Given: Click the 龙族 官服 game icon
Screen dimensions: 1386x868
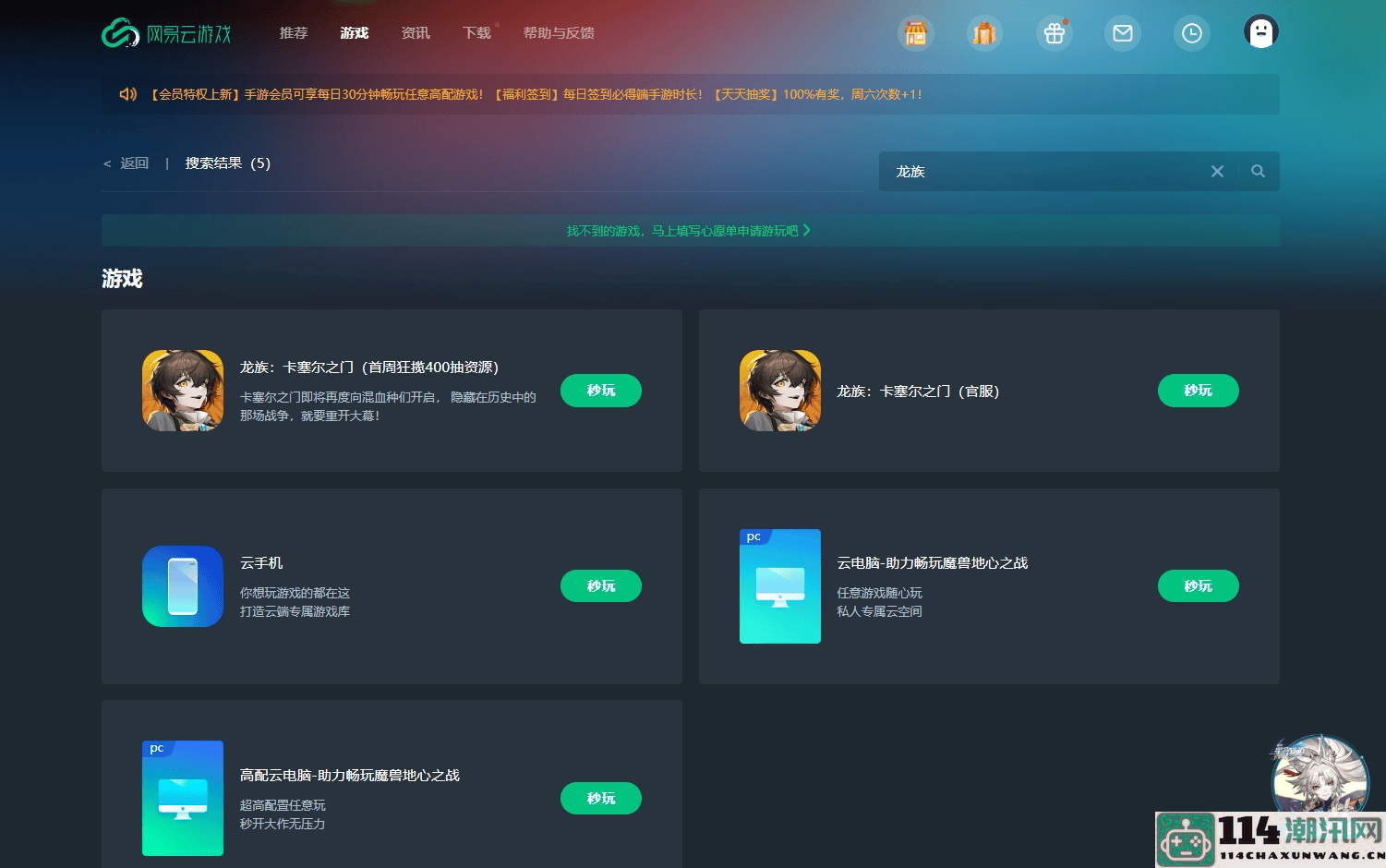Looking at the screenshot, I should (x=780, y=391).
